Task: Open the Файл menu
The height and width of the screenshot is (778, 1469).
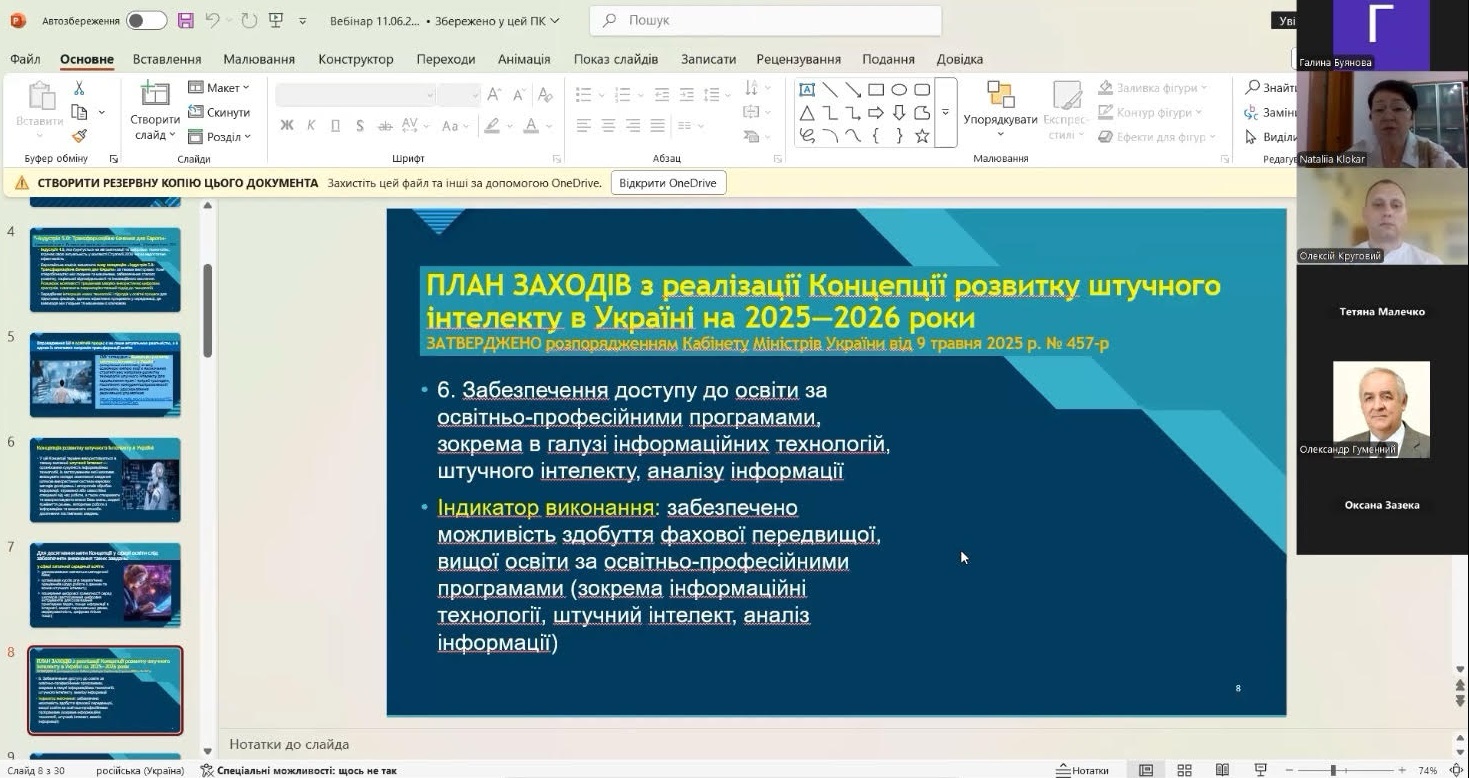Action: tap(25, 59)
